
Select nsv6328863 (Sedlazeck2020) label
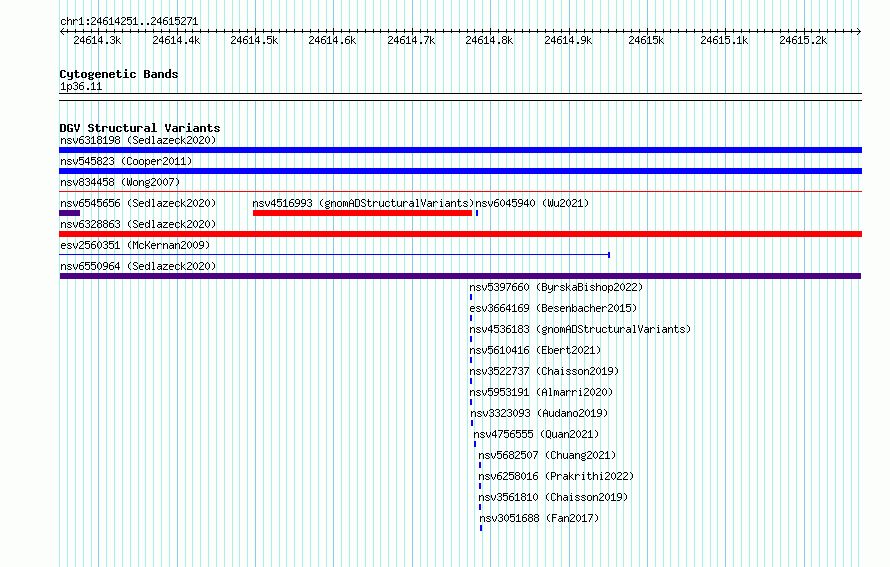[138, 224]
